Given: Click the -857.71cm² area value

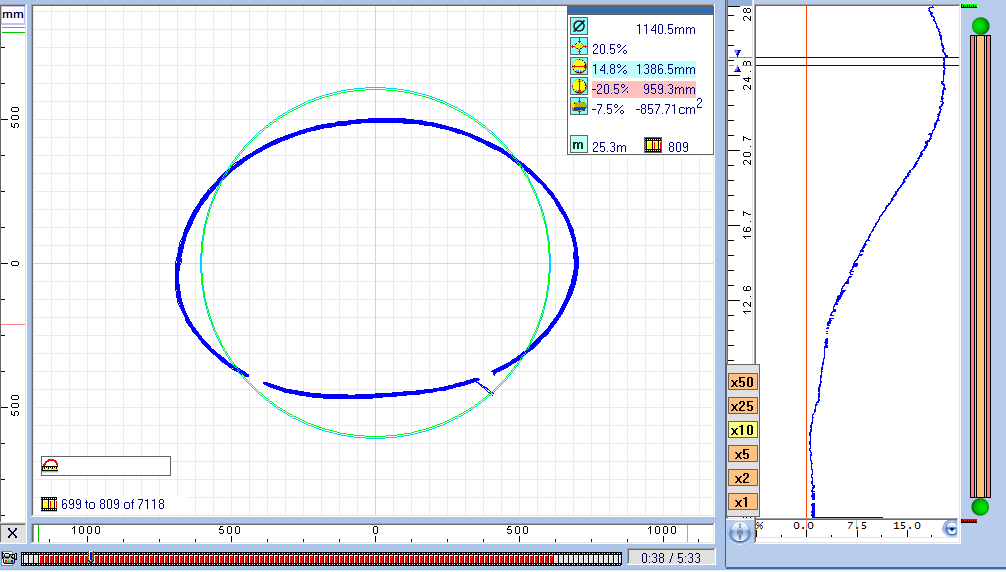Looking at the screenshot, I should pos(668,108).
